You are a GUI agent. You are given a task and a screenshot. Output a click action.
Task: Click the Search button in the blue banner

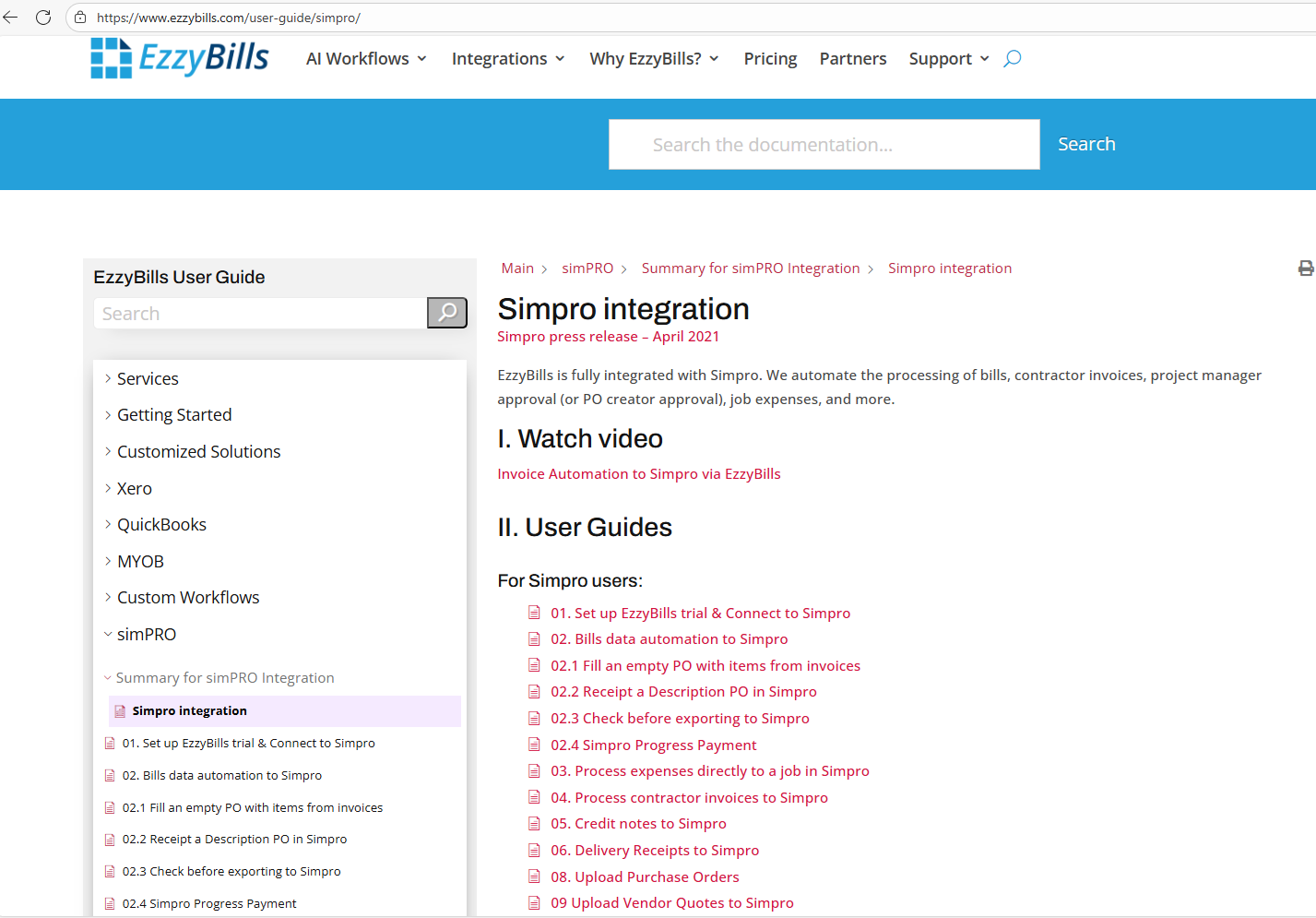[1086, 144]
